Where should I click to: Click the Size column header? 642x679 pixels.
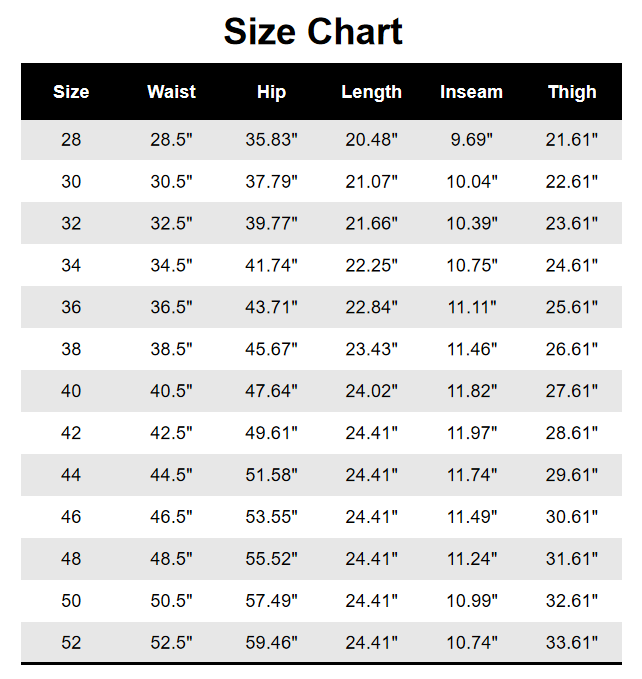[71, 92]
